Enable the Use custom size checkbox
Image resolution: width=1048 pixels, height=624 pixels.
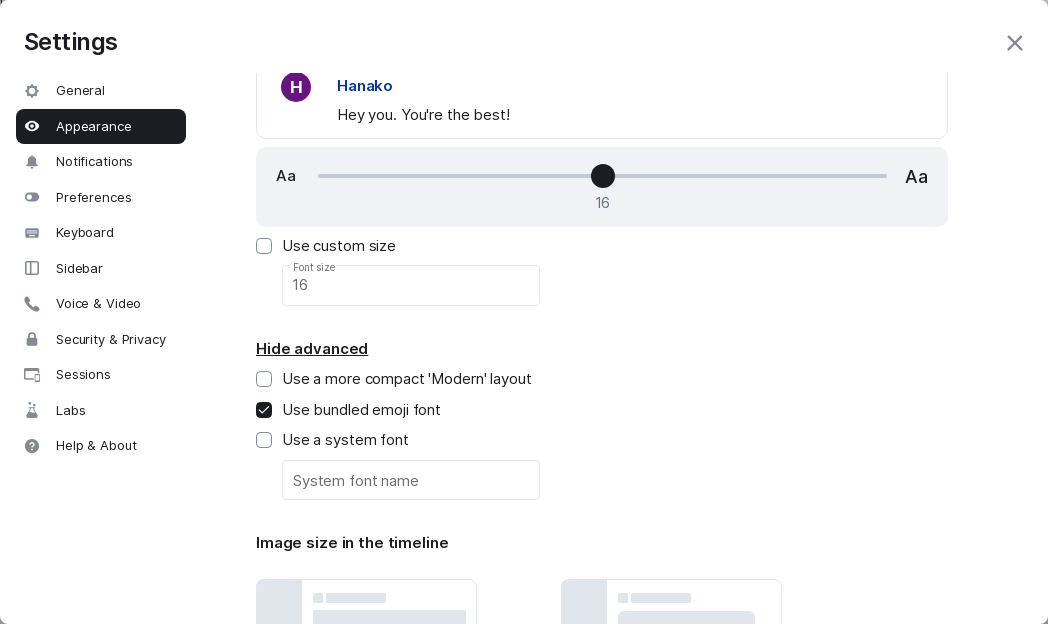pos(264,246)
